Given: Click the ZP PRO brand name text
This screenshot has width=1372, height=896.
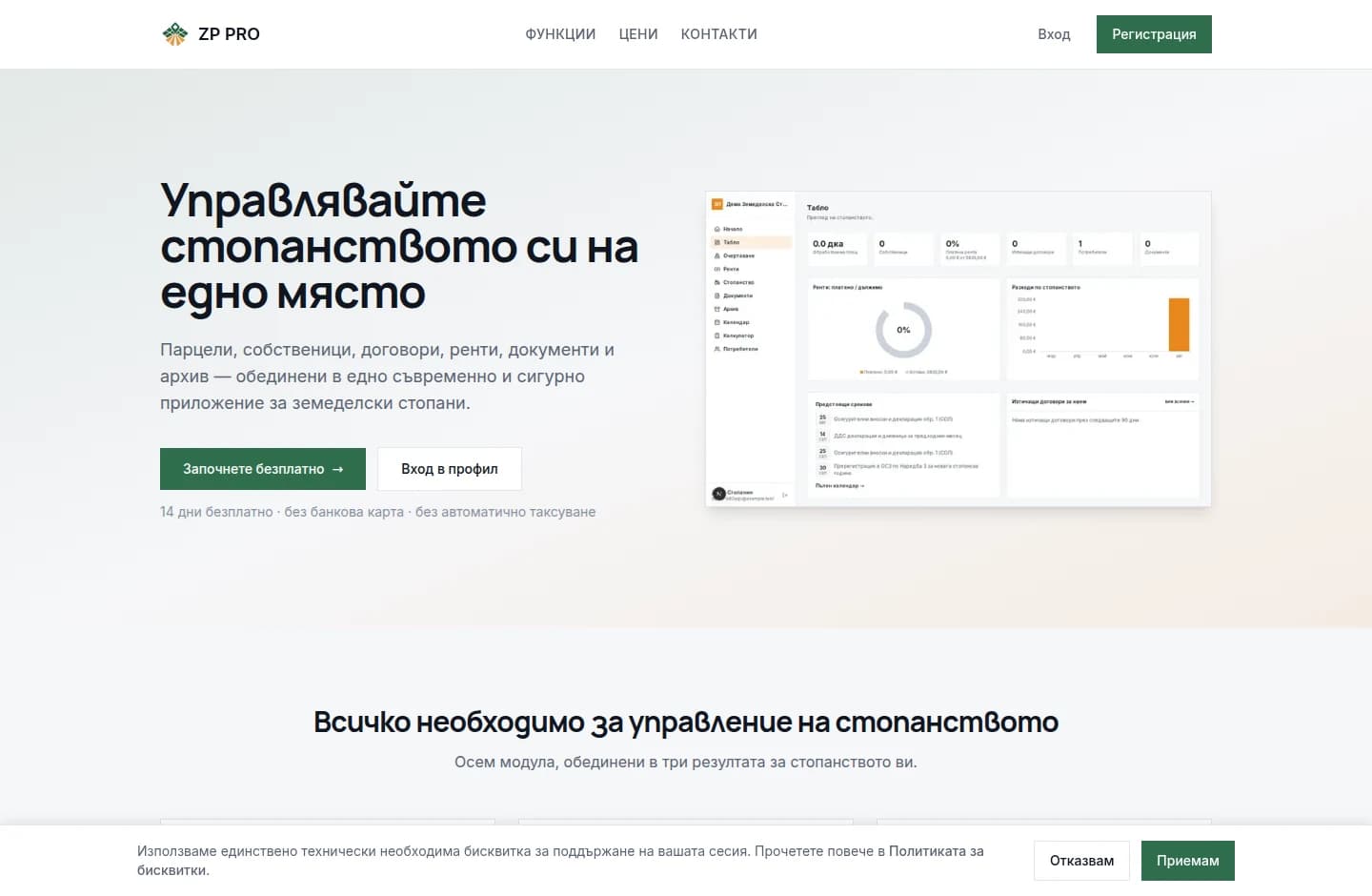Looking at the screenshot, I should tap(229, 34).
